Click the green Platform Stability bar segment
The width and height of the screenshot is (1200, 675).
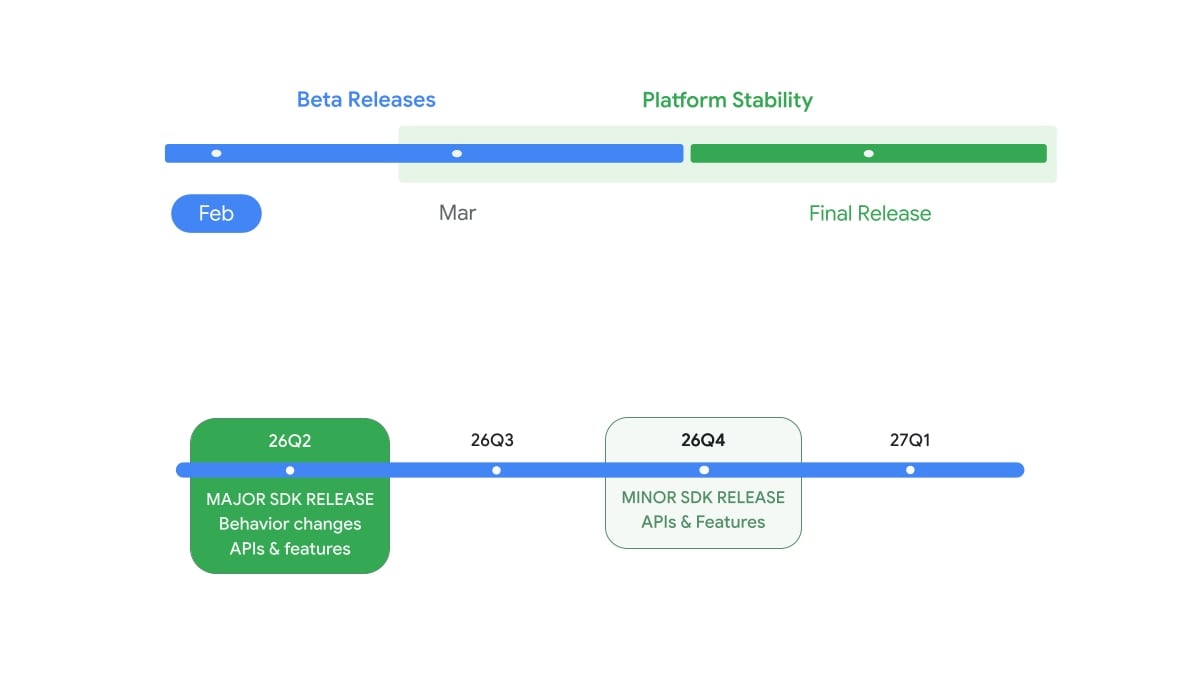(x=780, y=153)
